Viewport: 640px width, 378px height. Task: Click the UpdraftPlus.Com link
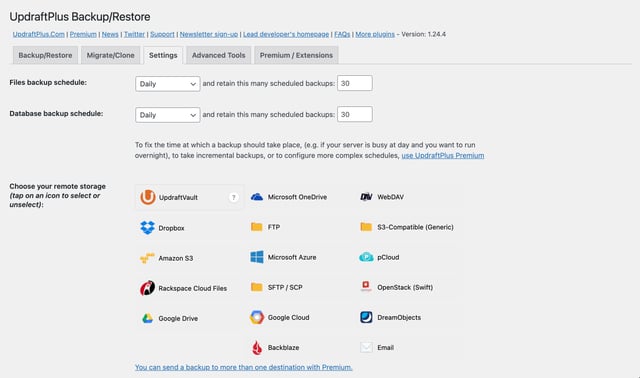39,34
